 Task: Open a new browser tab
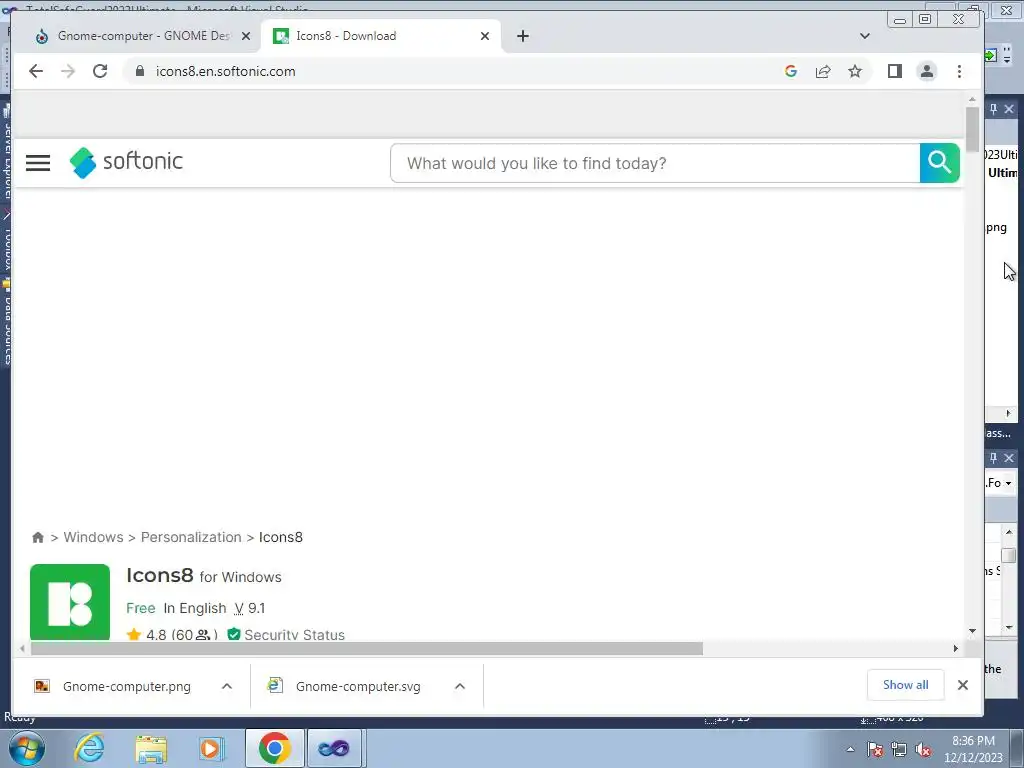tap(523, 36)
